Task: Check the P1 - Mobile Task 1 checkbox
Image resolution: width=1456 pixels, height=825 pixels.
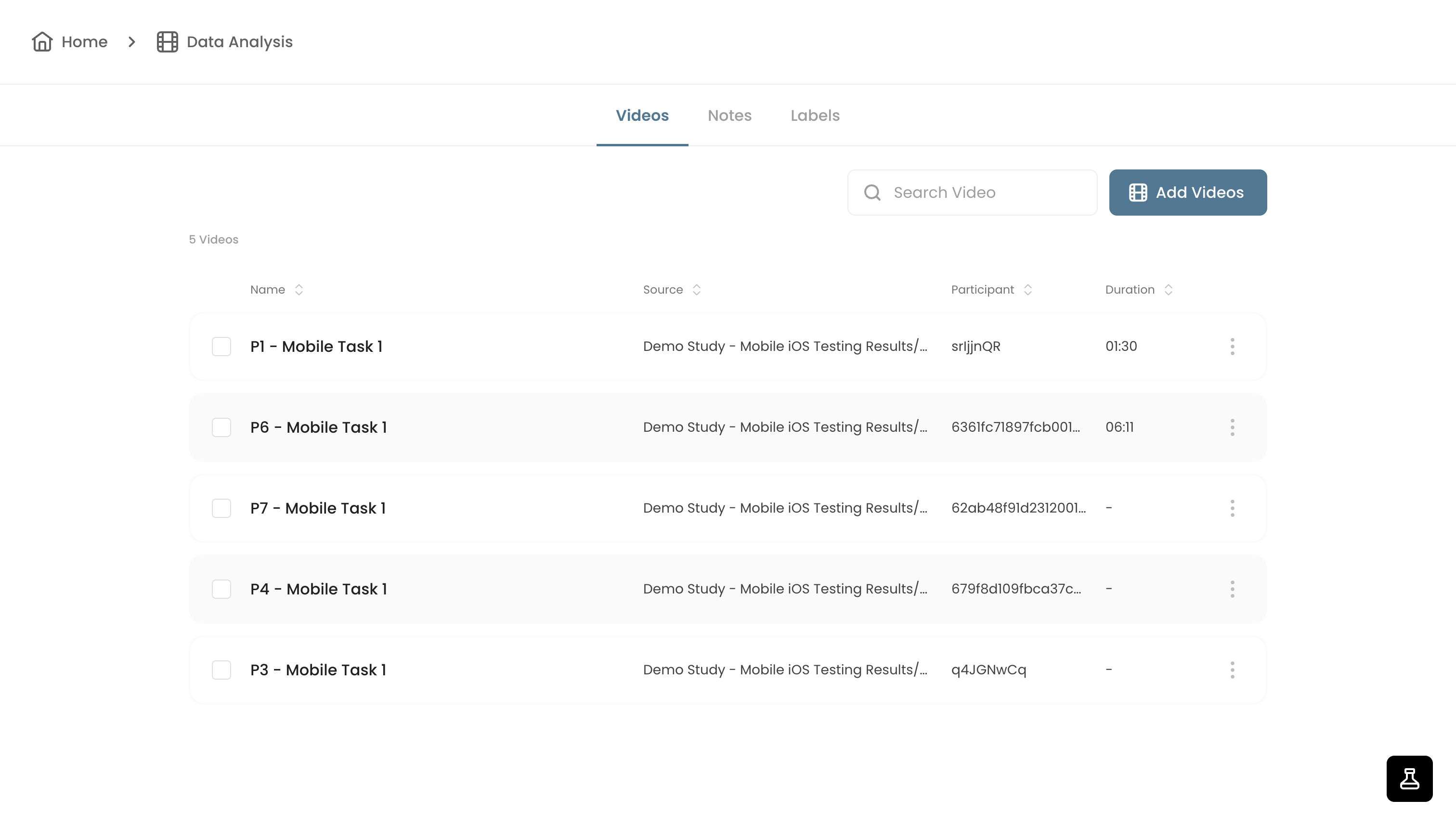Action: (x=221, y=346)
